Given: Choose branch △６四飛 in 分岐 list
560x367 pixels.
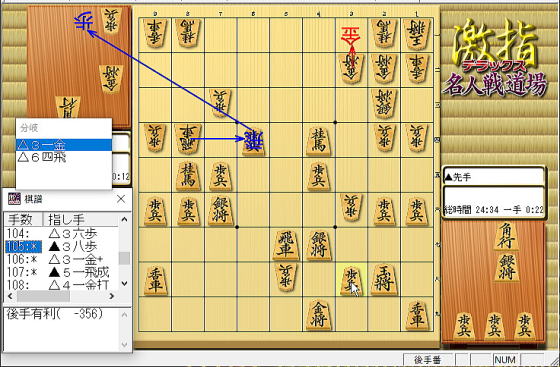Looking at the screenshot, I should [64, 157].
